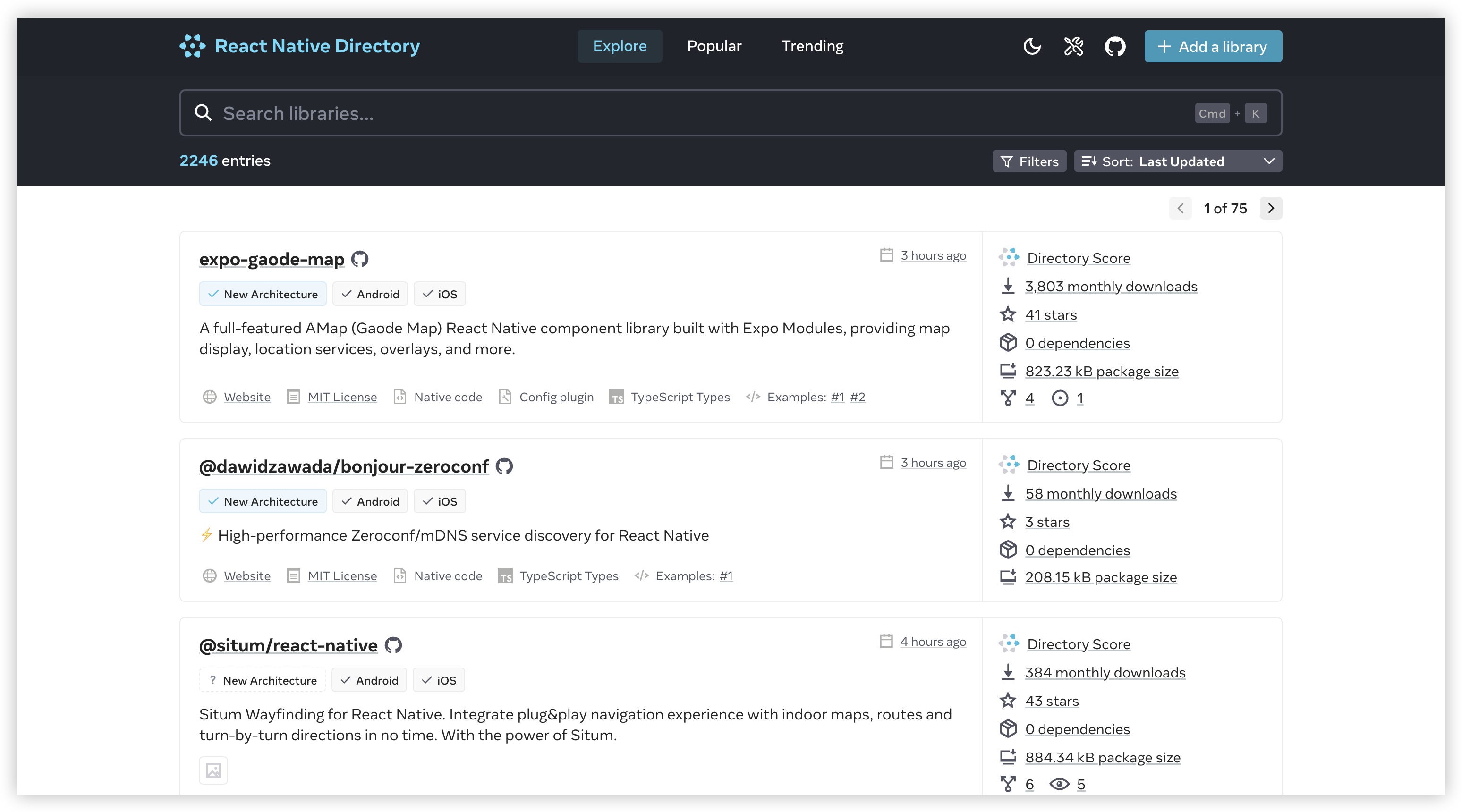Open Directory Score link for expo-gaode-map
The image size is (1462, 812).
pos(1079,258)
